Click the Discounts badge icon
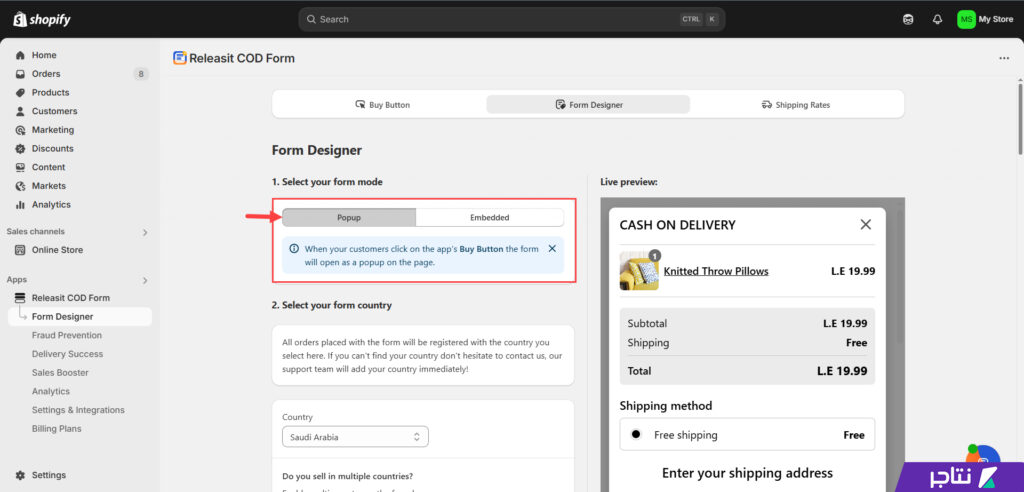Viewport: 1024px width, 492px height. (20, 148)
